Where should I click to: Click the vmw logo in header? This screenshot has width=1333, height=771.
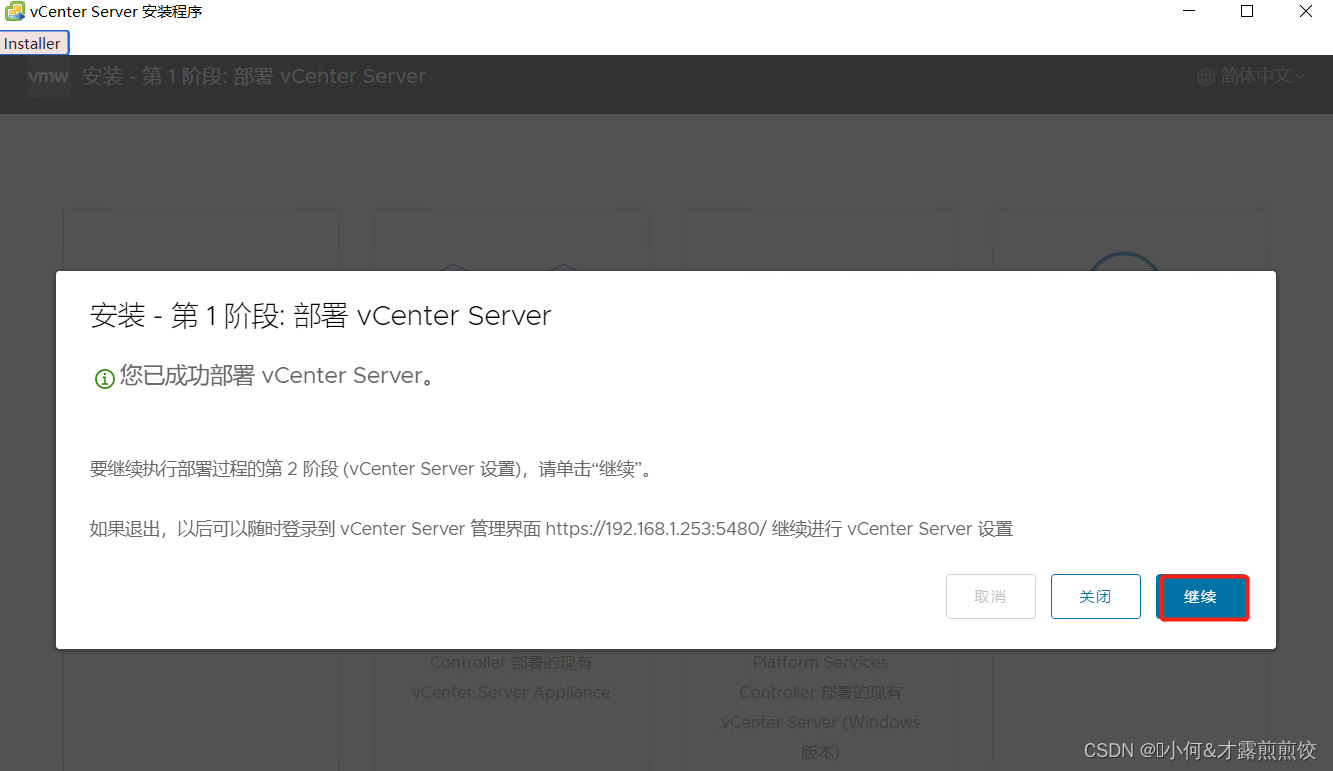pos(48,76)
